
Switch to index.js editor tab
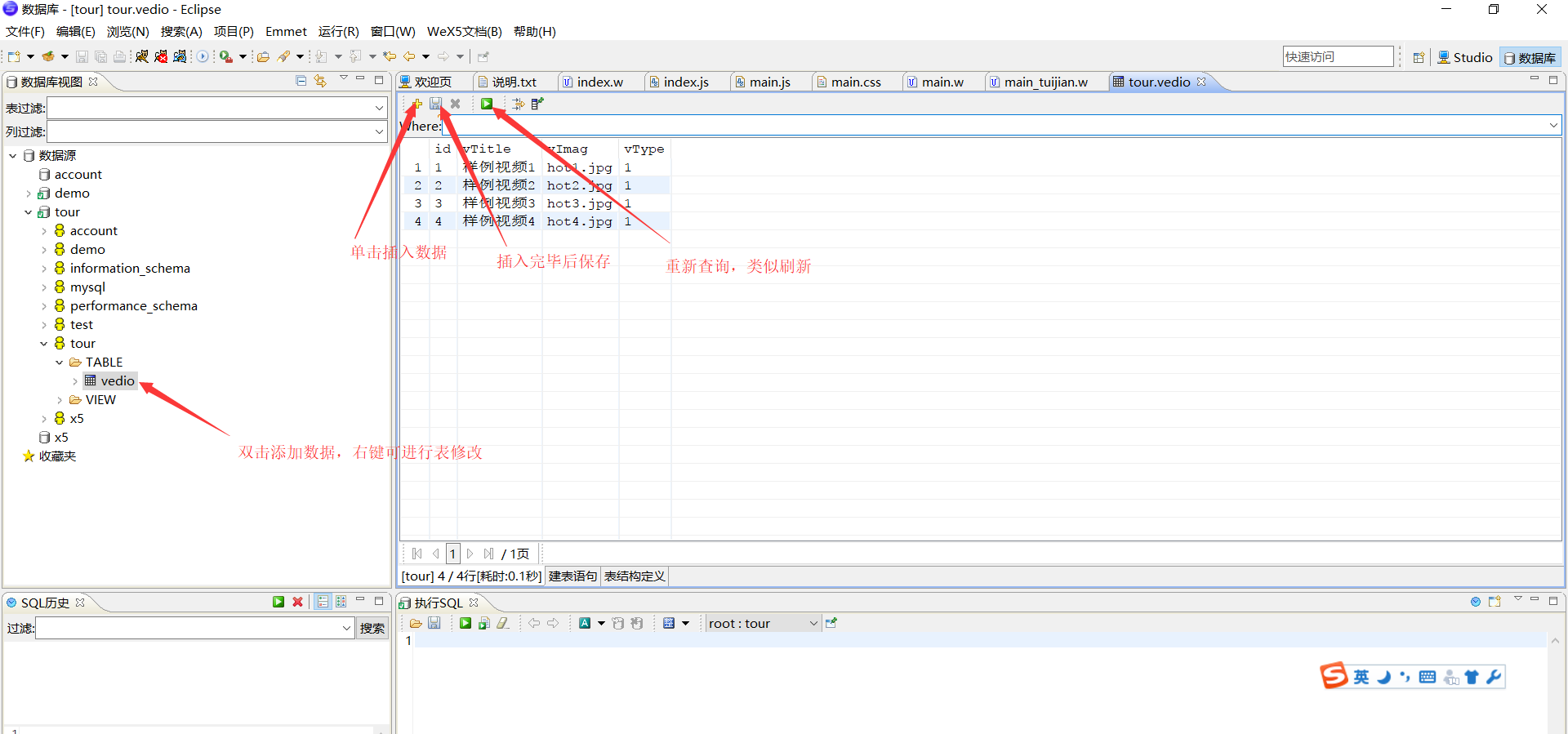tap(679, 82)
